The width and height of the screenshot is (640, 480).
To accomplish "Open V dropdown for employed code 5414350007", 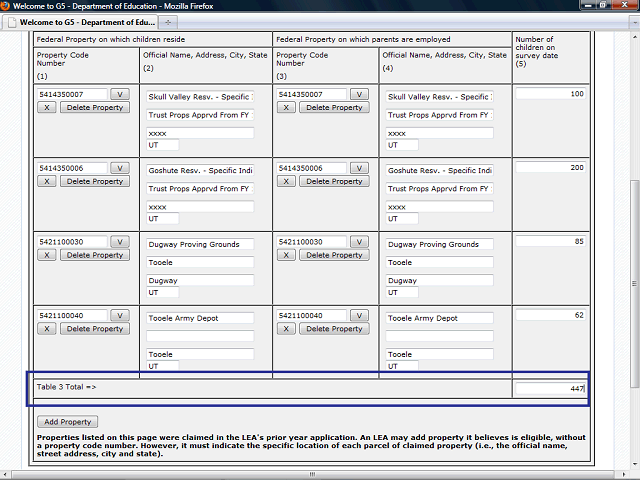I will pyautogui.click(x=359, y=94).
